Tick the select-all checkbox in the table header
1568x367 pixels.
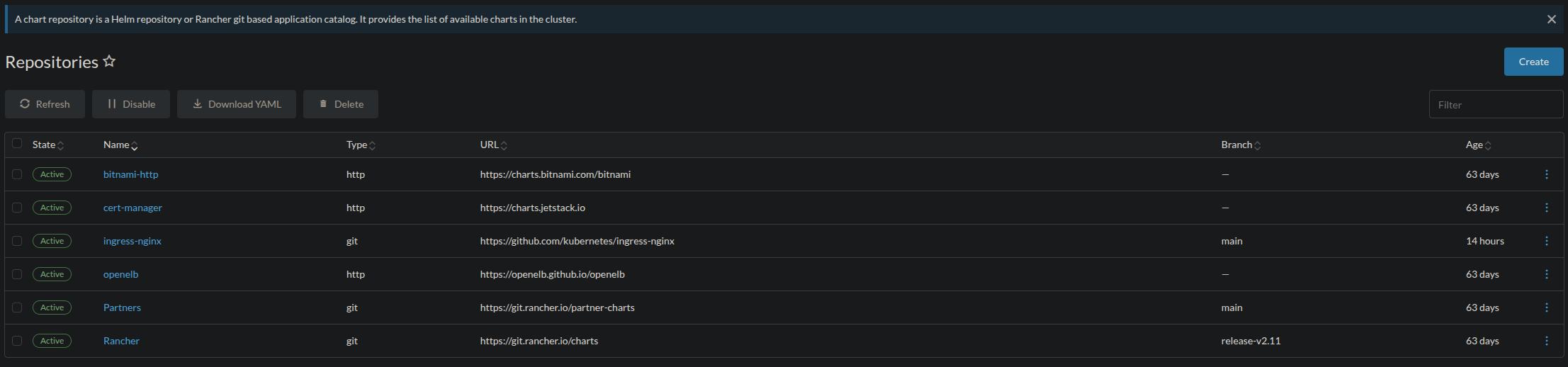17,144
